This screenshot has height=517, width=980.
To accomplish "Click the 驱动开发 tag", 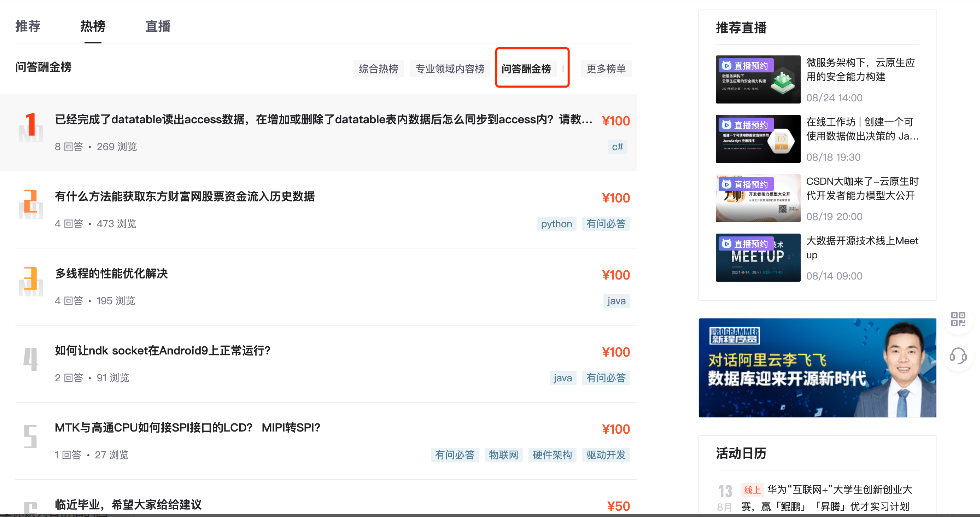I will pos(606,455).
